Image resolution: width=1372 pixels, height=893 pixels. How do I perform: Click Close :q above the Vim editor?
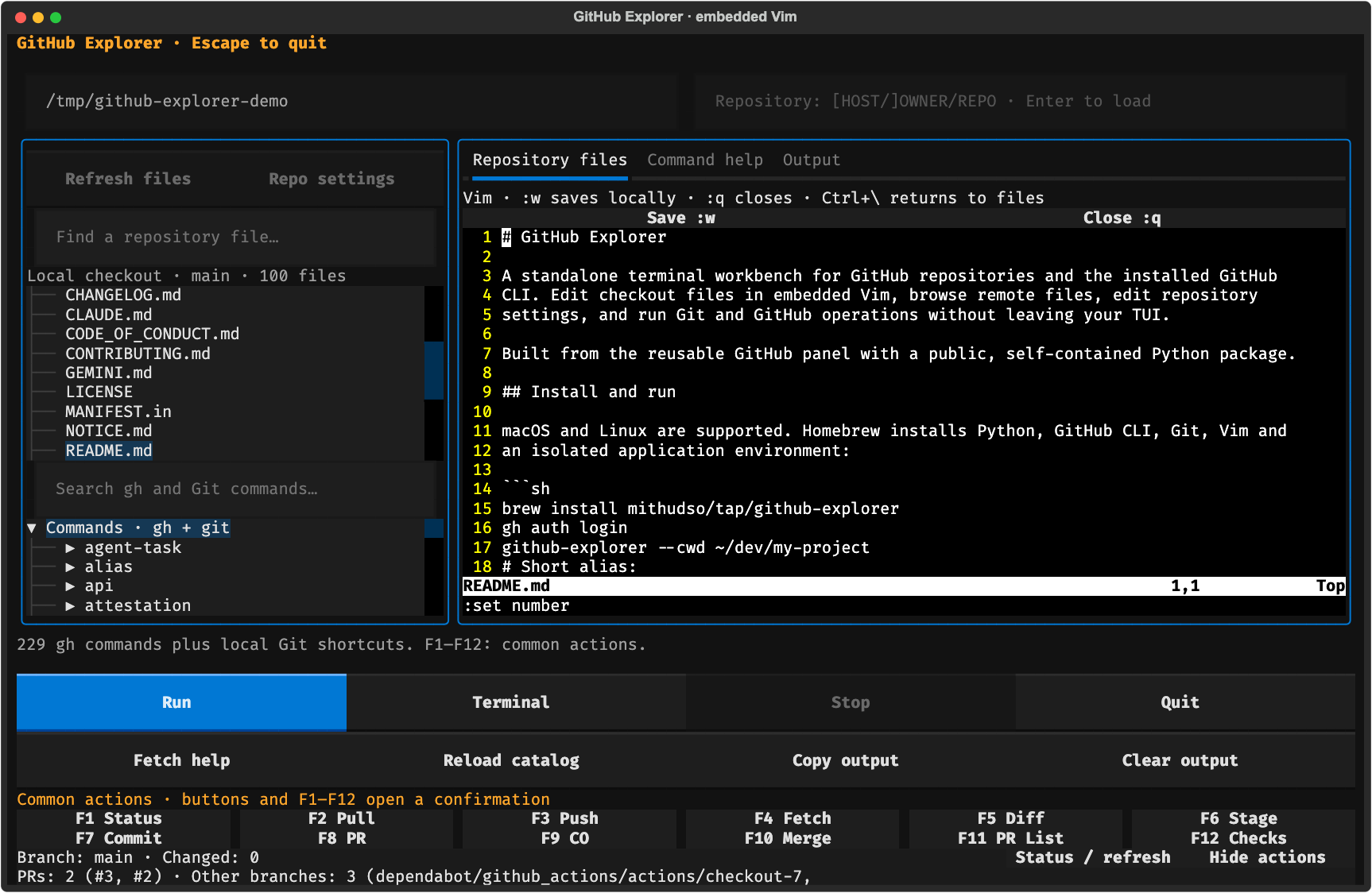point(1122,218)
